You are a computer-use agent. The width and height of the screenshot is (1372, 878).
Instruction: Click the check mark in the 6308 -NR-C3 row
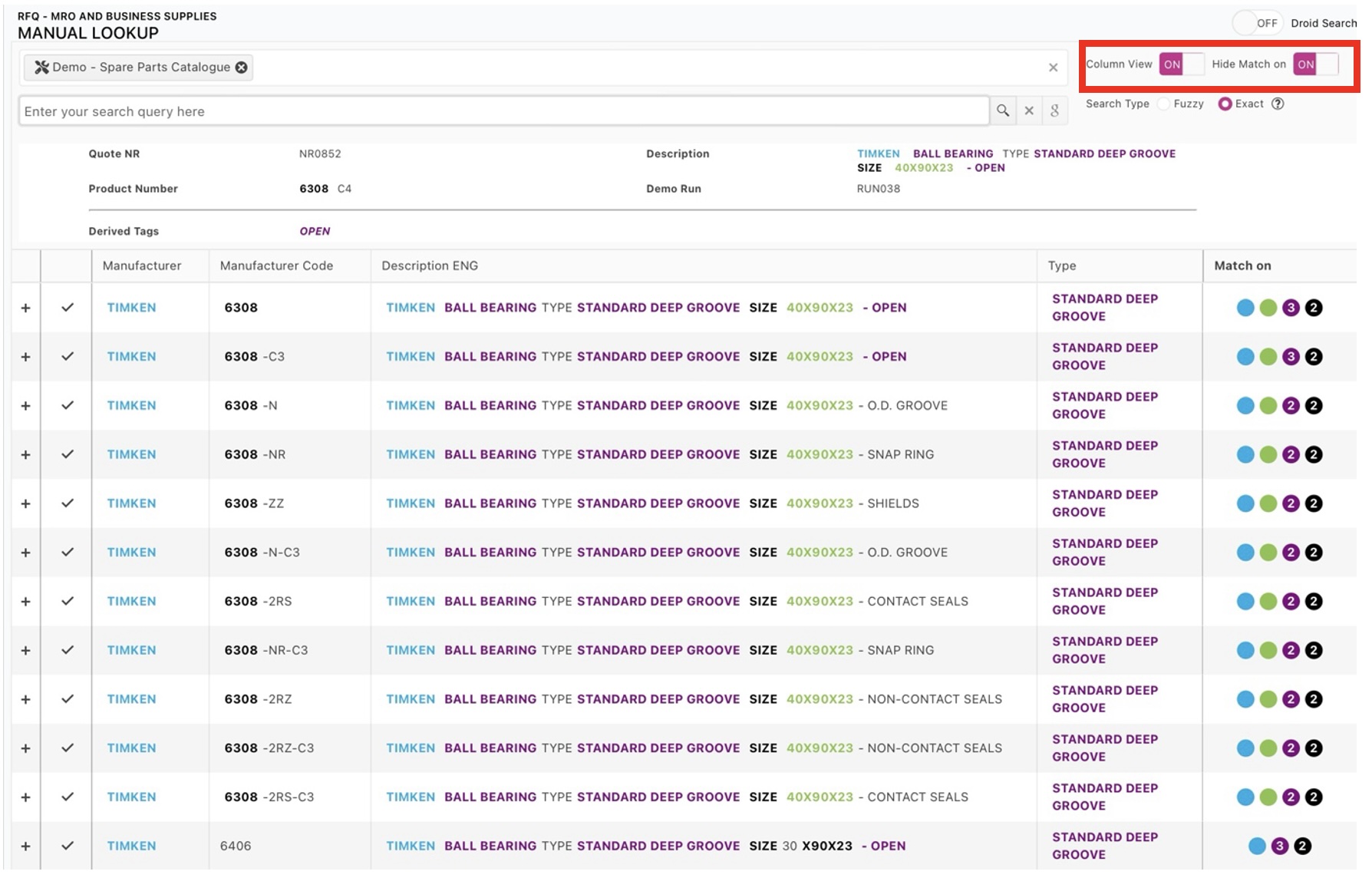(x=68, y=650)
